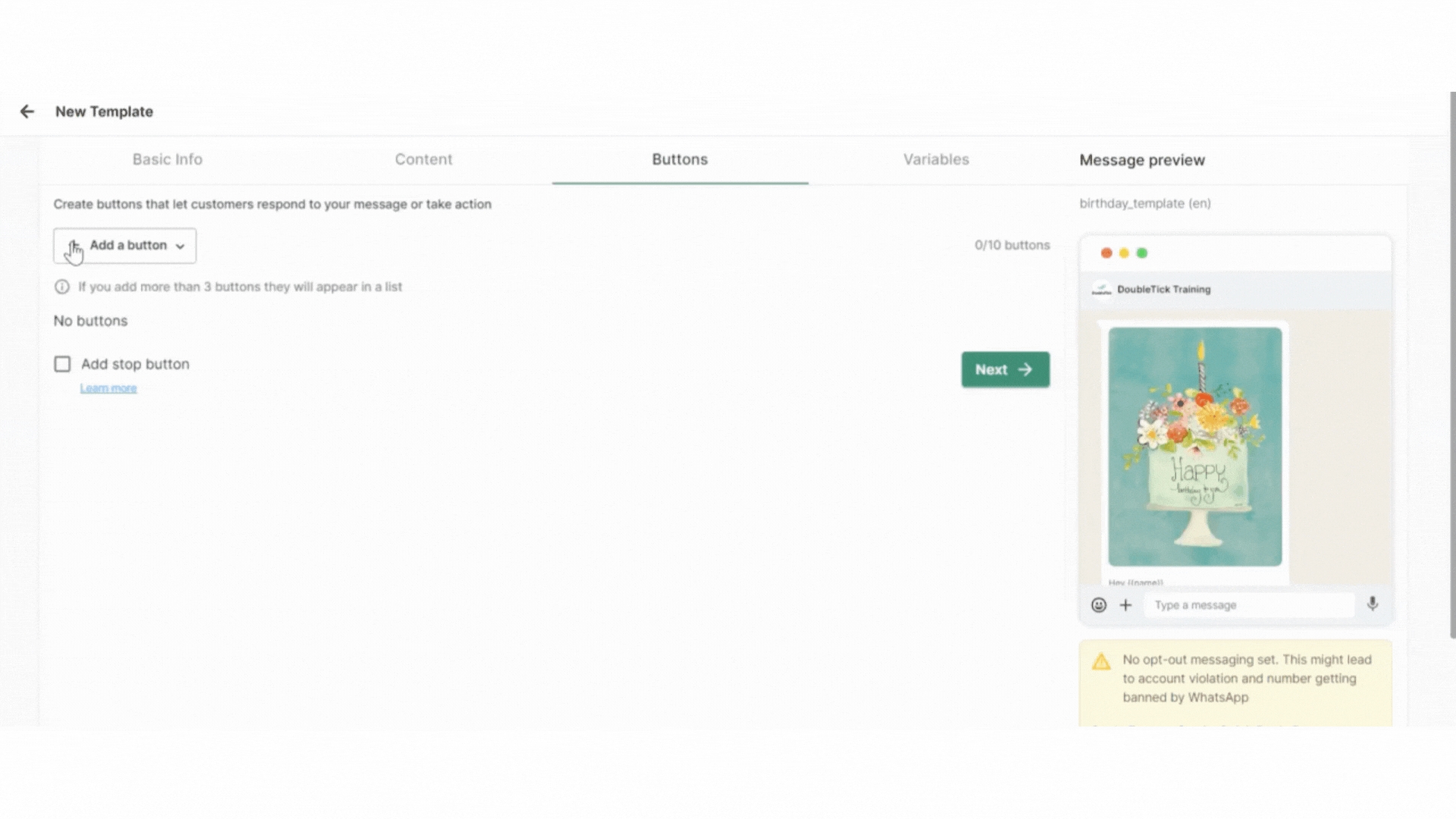Switch to the Basic Info tab
This screenshot has width=1456, height=819.
click(168, 159)
